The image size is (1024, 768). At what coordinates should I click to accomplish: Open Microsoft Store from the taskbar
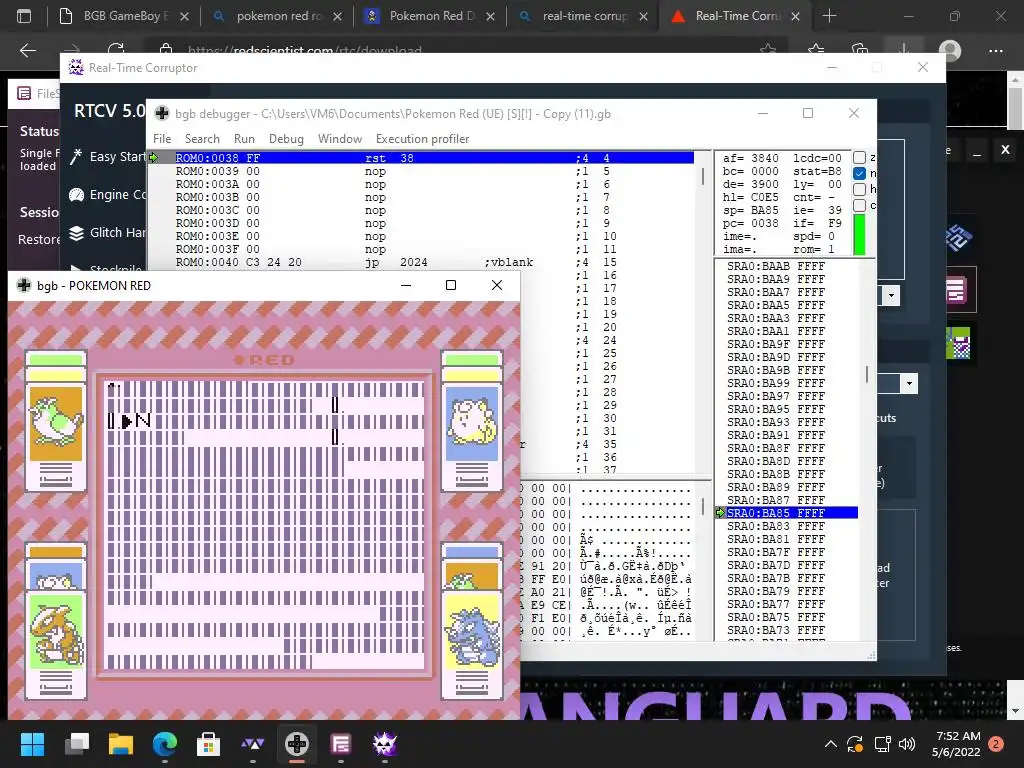pos(208,744)
